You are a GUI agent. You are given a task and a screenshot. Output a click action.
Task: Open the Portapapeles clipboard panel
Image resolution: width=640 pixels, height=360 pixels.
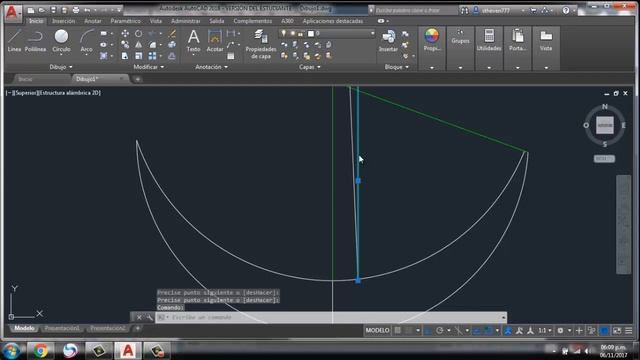pyautogui.click(x=518, y=40)
